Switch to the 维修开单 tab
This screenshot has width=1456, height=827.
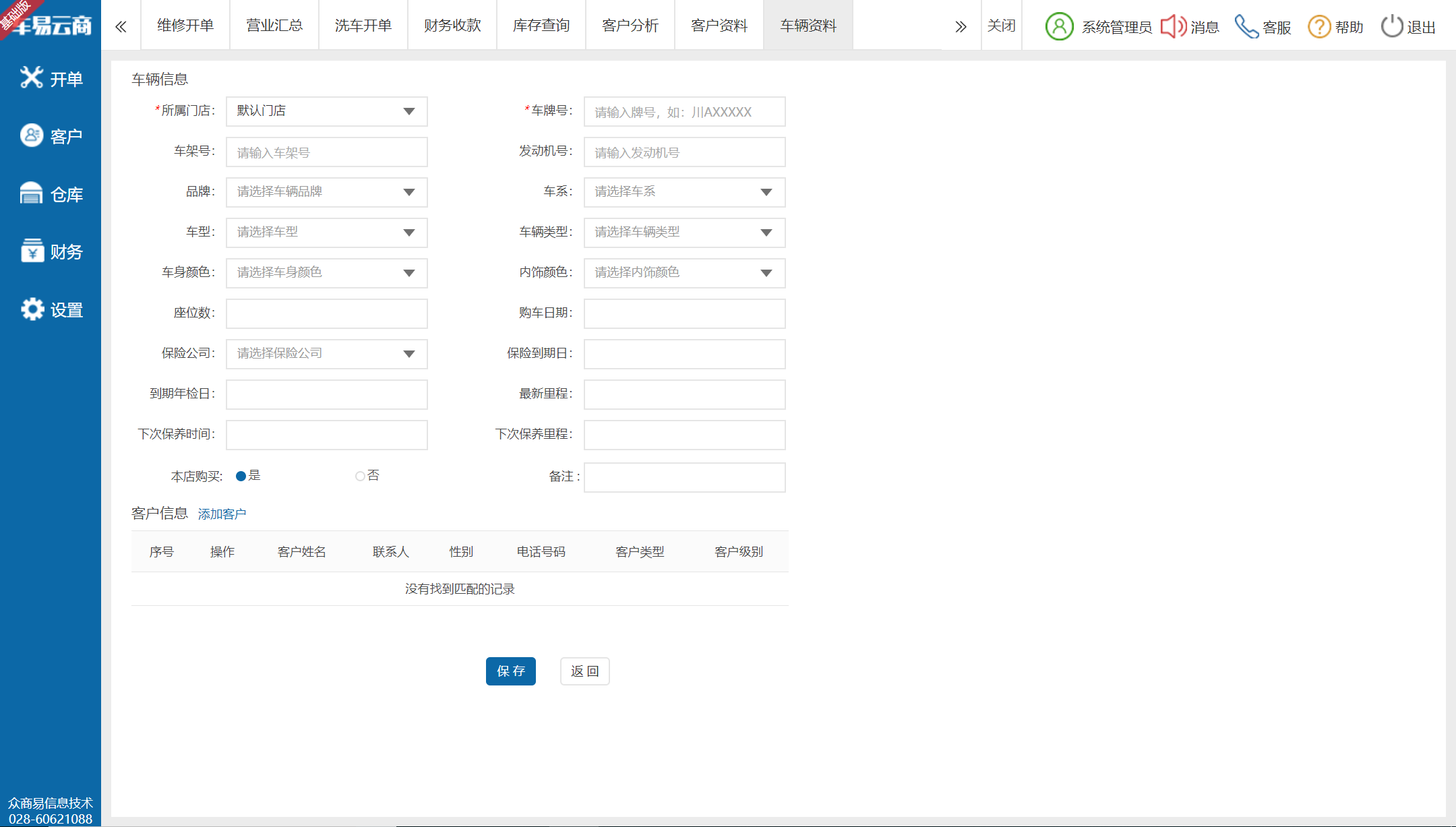pyautogui.click(x=185, y=26)
